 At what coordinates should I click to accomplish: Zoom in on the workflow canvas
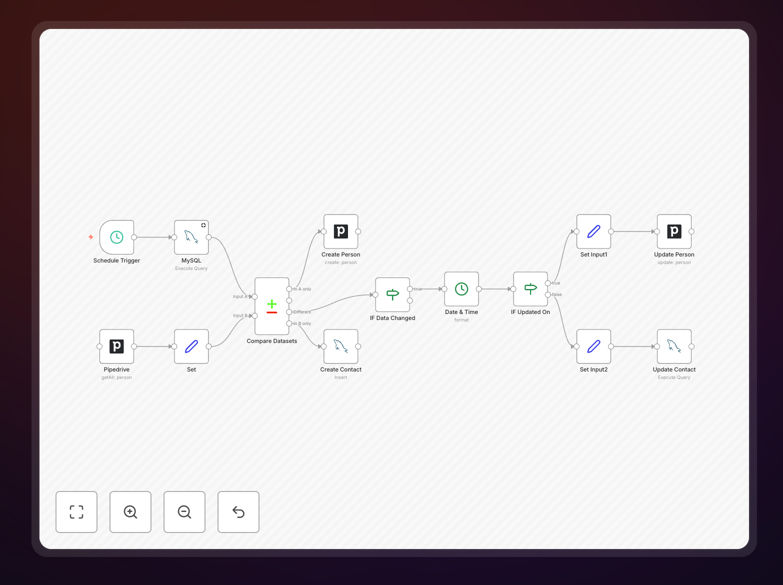130,512
